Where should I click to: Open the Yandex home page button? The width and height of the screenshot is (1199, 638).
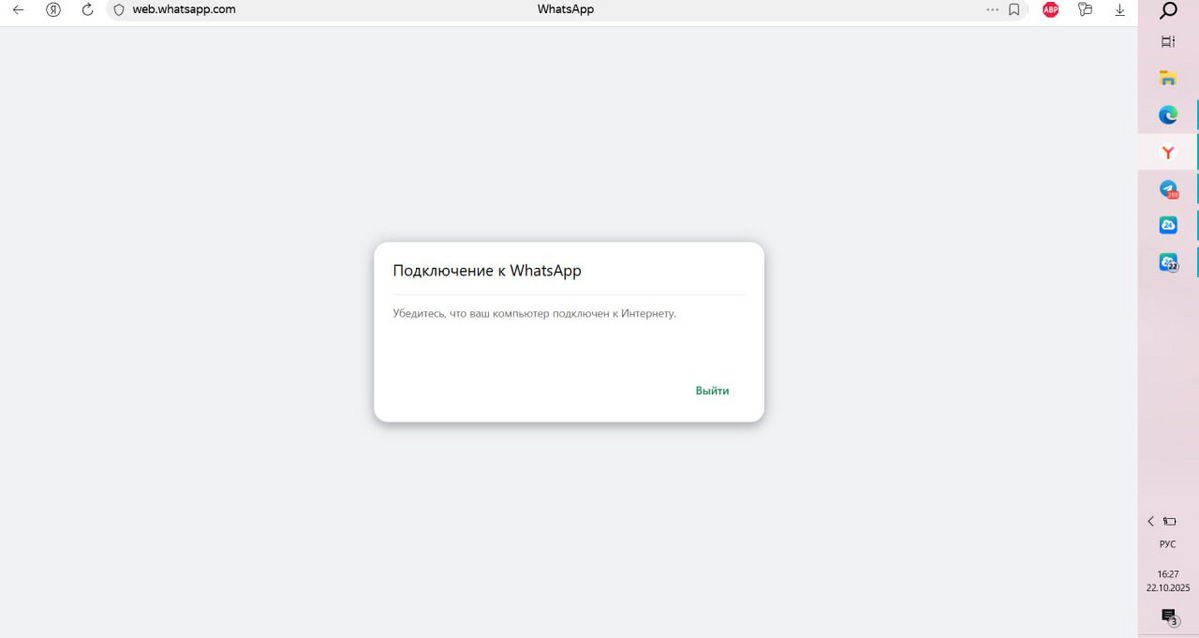[x=53, y=10]
